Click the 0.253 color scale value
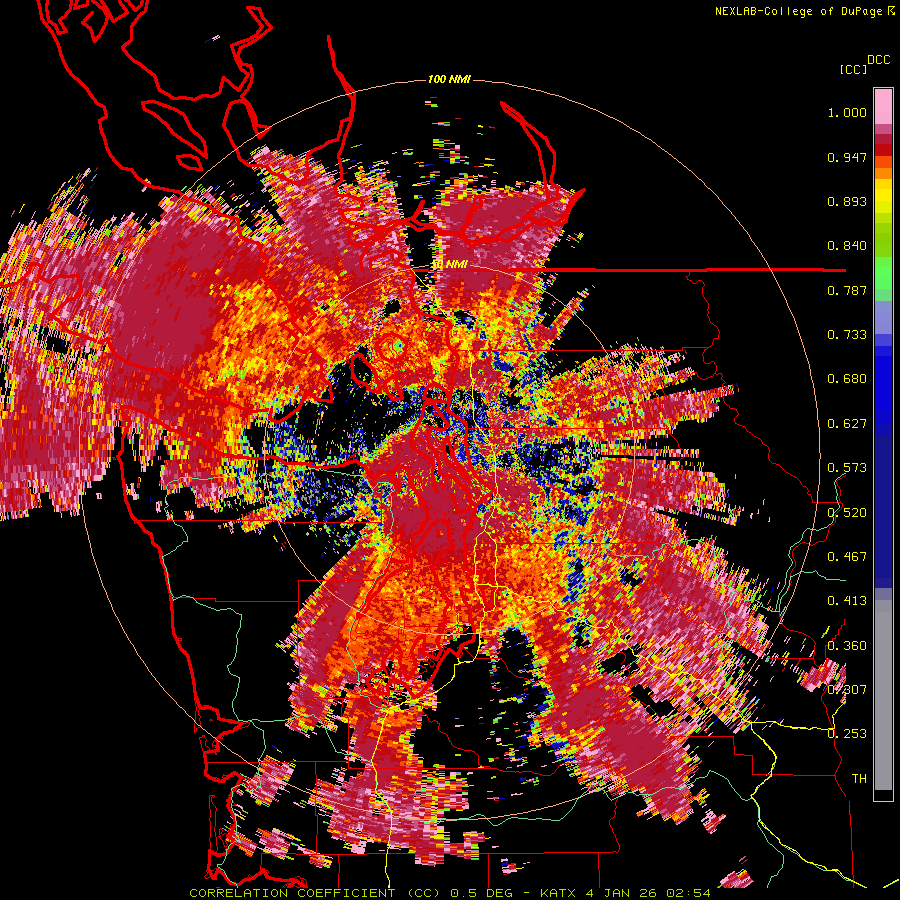Viewport: 900px width, 900px height. [847, 734]
